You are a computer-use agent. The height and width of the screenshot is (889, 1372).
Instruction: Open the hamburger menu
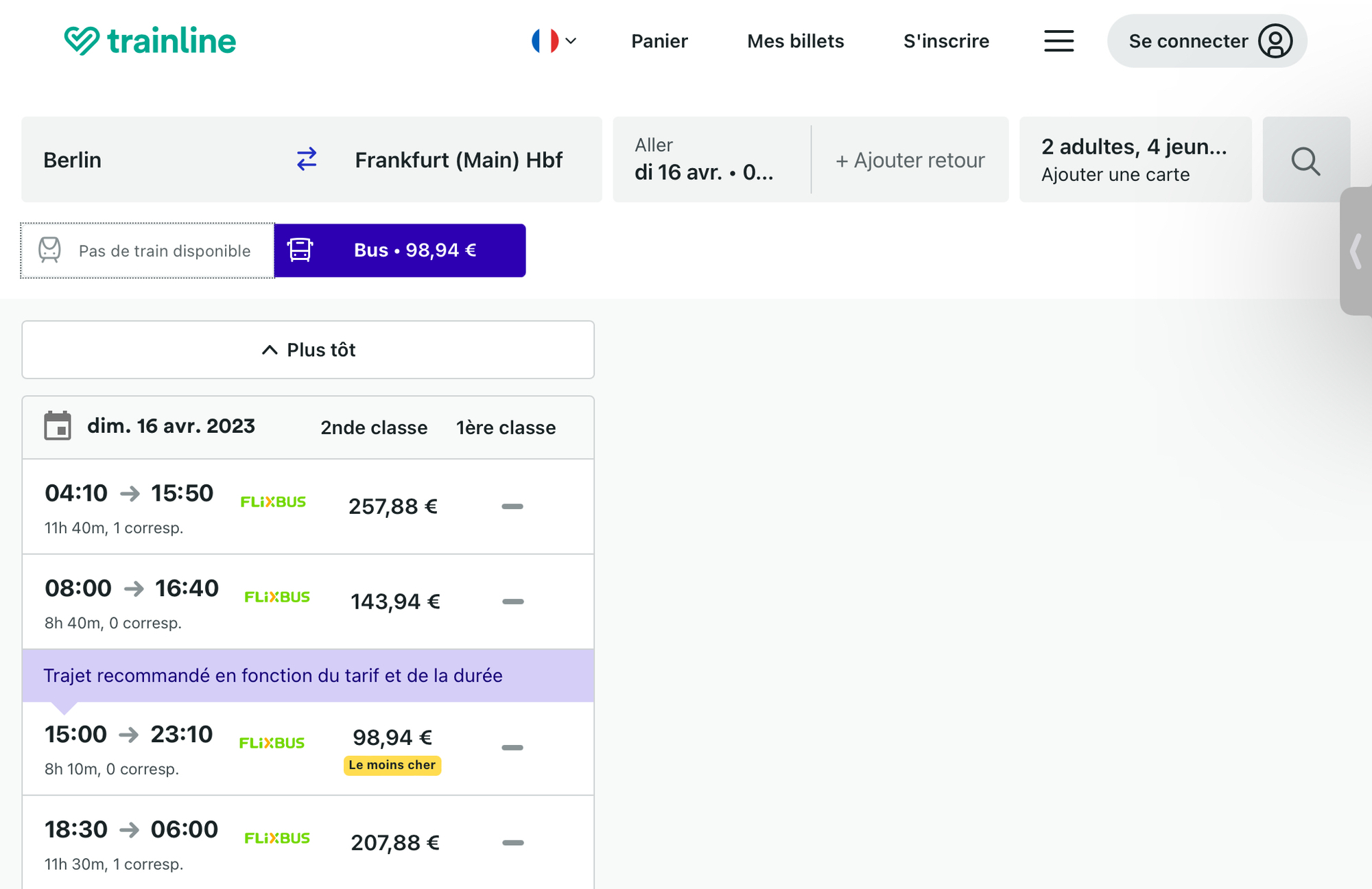1058,41
